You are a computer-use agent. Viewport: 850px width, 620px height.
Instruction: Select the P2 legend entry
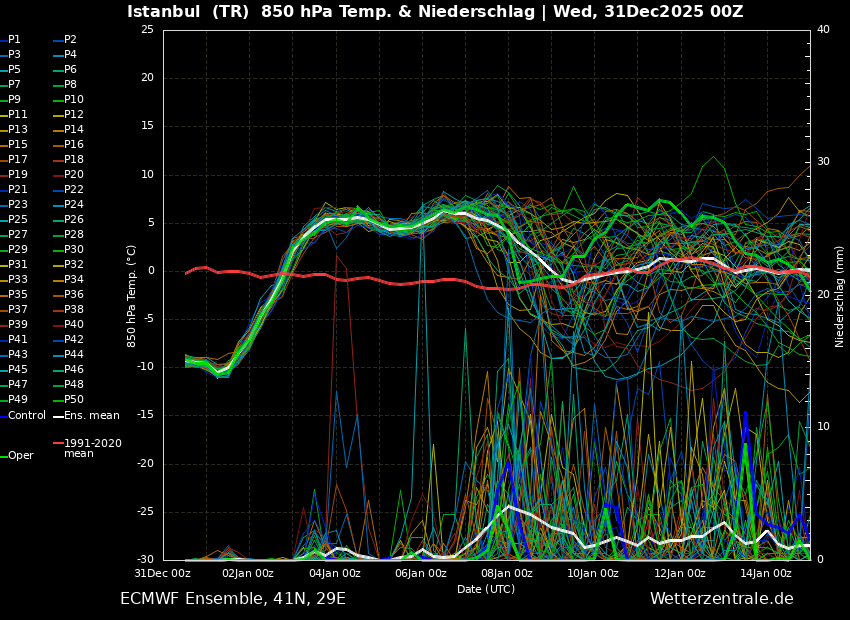(65, 40)
